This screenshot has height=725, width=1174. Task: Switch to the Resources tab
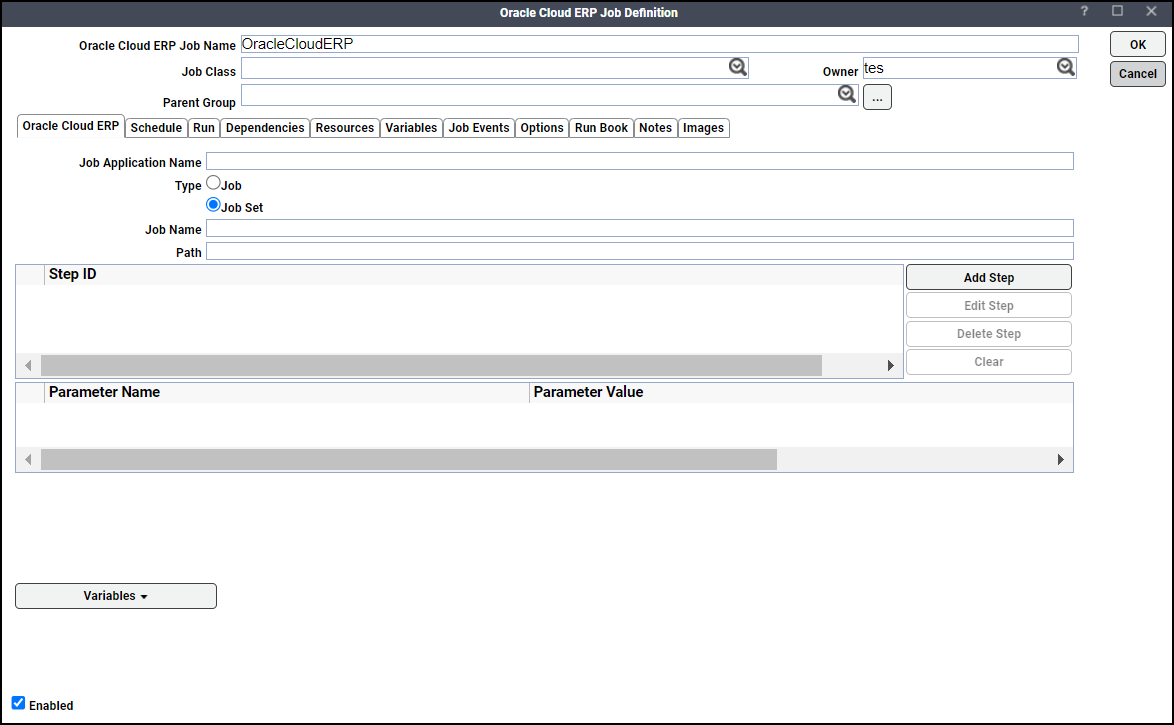pos(344,128)
